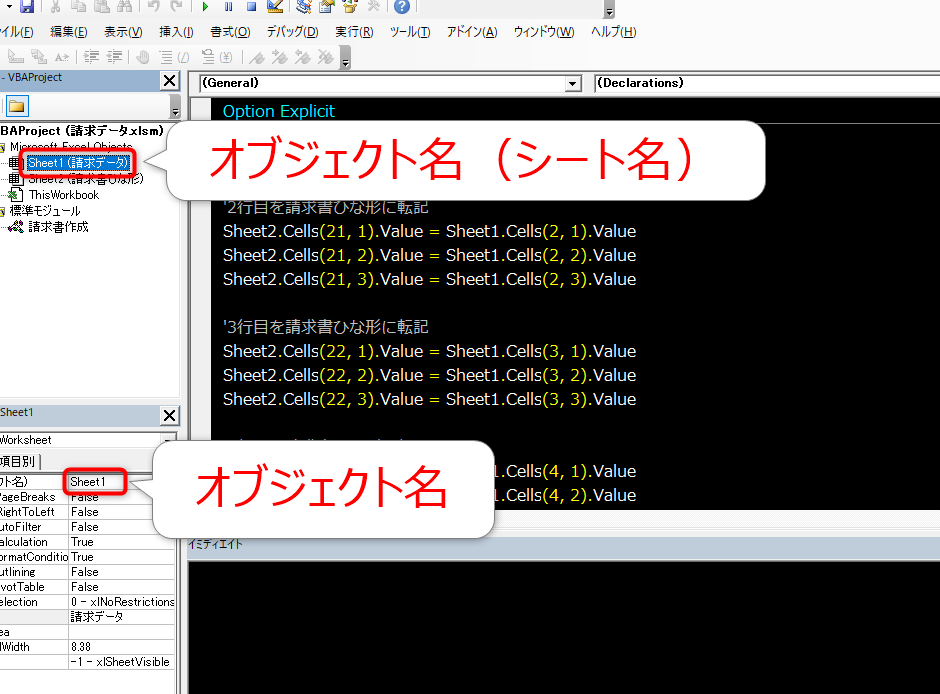This screenshot has height=694, width=940.
Task: Select the 請求書作成 module
Action: [x=58, y=227]
